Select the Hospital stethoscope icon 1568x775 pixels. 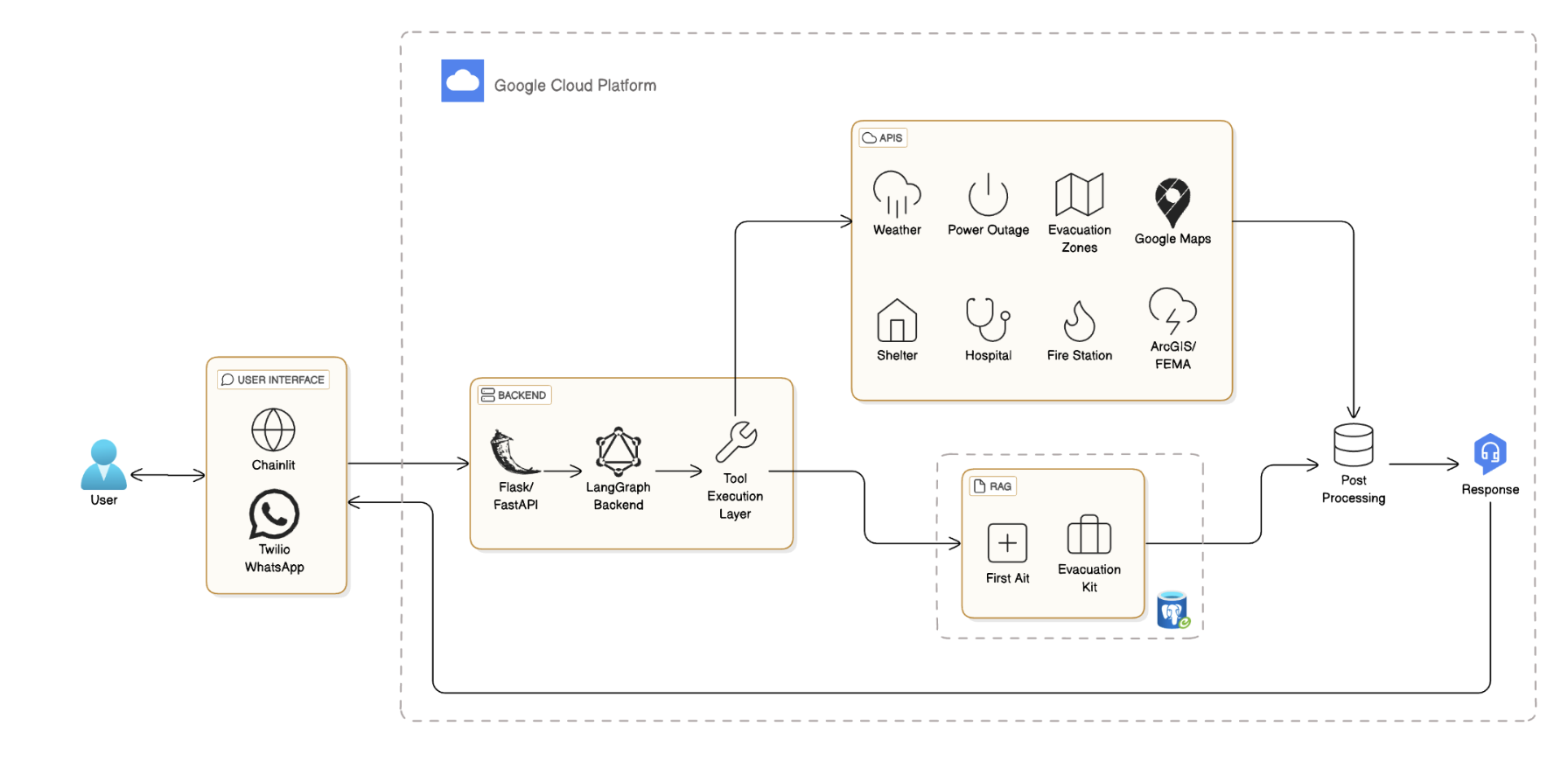click(988, 319)
